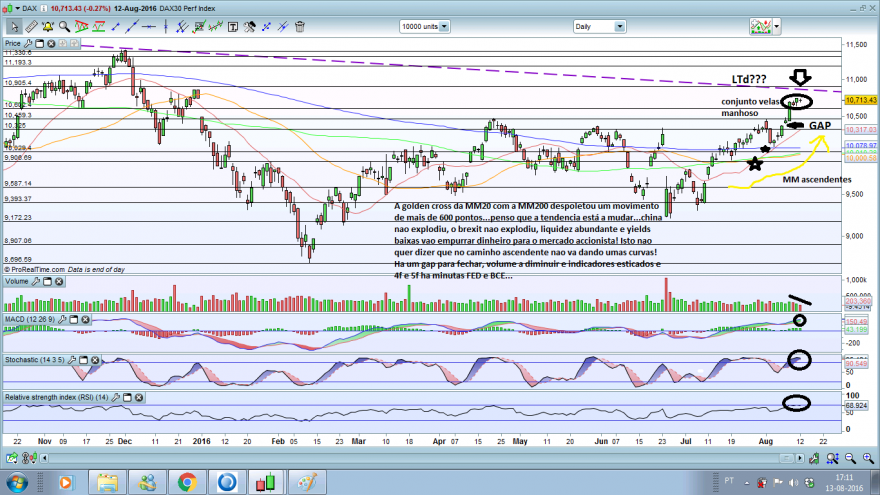Screen dimensions: 880x495
Task: Close the RSI indicator panel
Action: [139, 397]
